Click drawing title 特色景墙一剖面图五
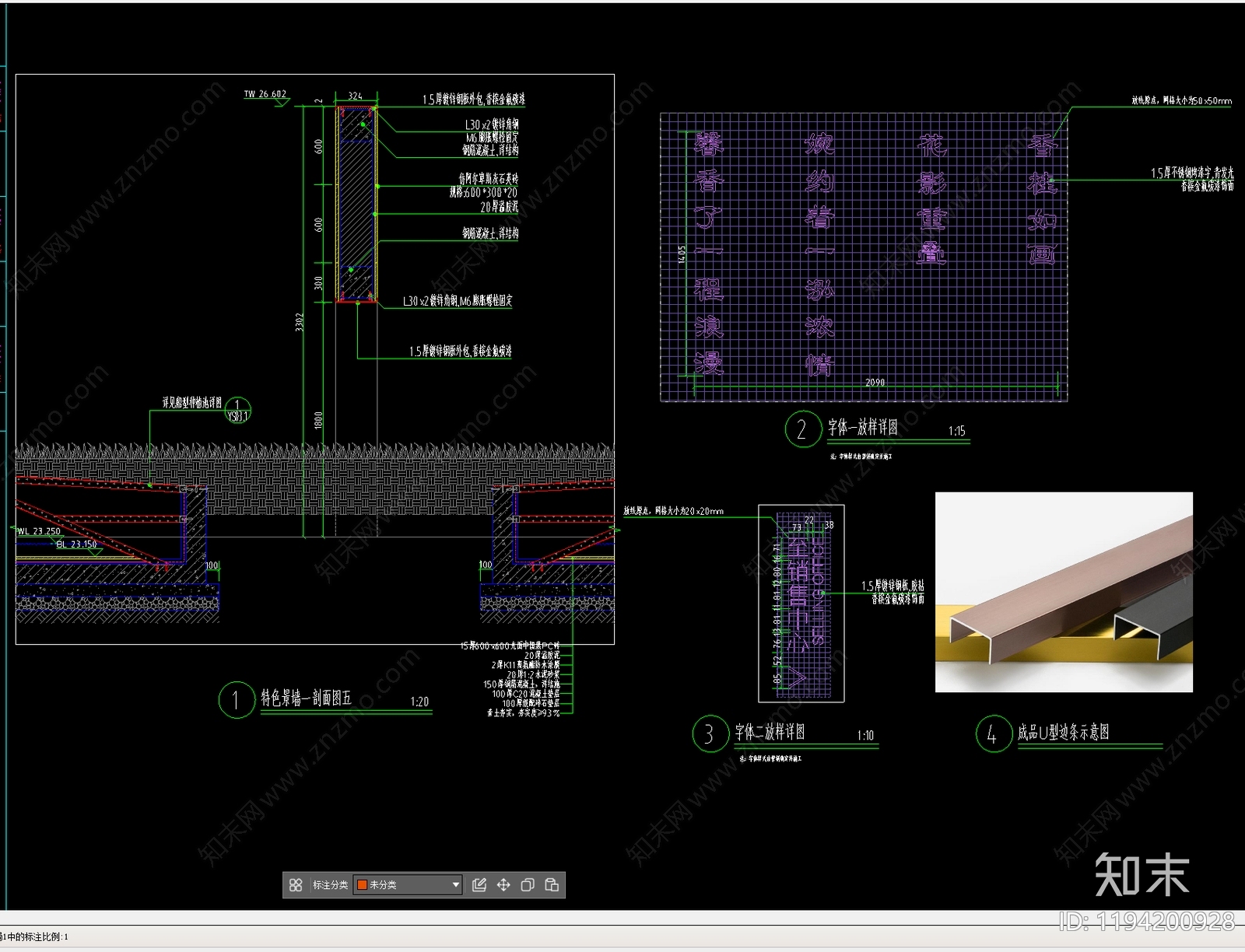This screenshot has height=952, width=1245. 306,698
